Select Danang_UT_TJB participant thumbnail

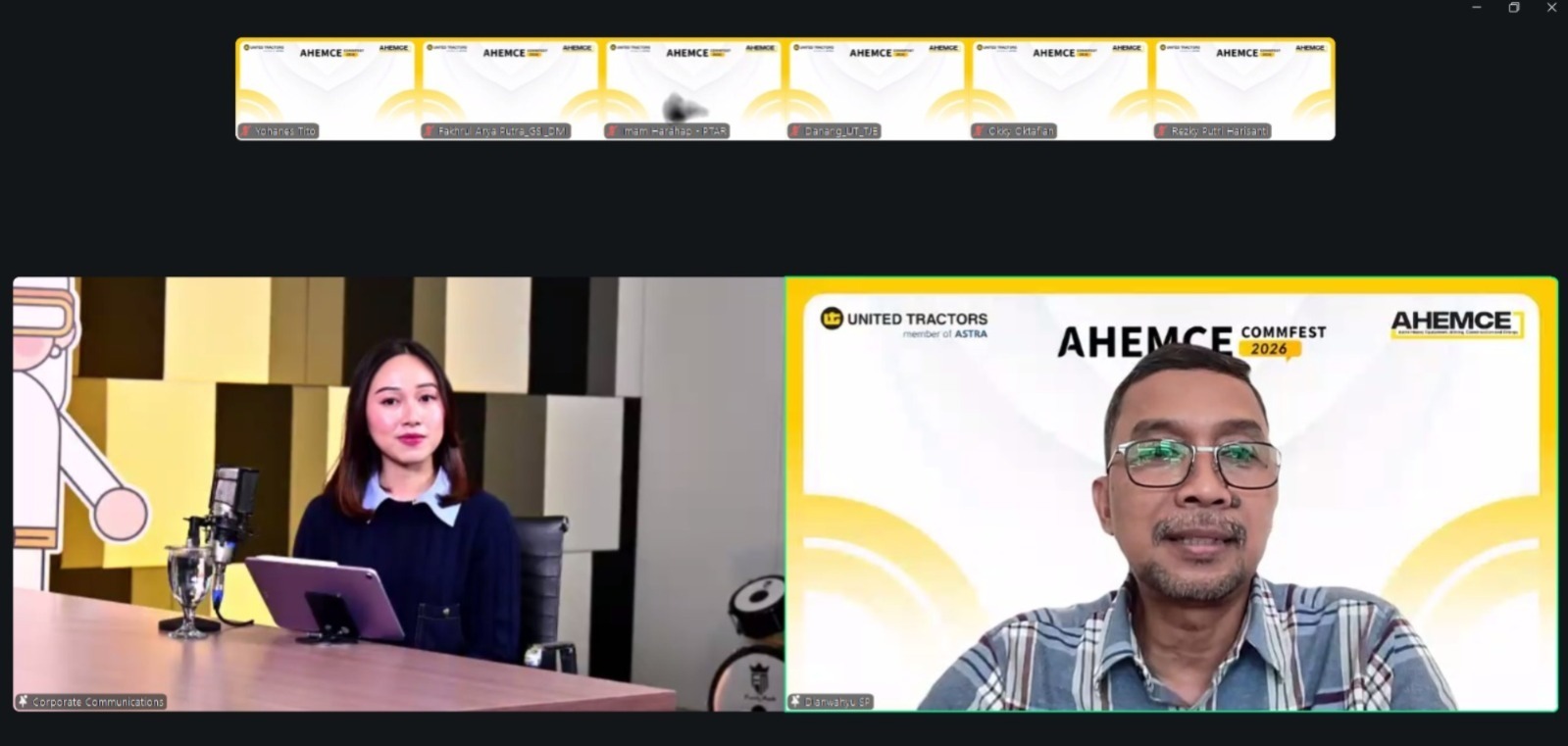[x=877, y=89]
